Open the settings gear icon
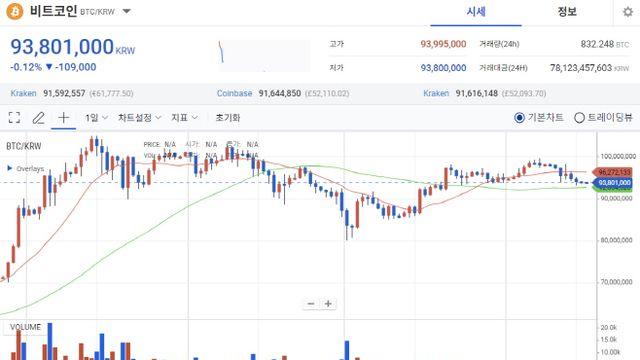Image resolution: width=640 pixels, height=360 pixels. click(628, 12)
